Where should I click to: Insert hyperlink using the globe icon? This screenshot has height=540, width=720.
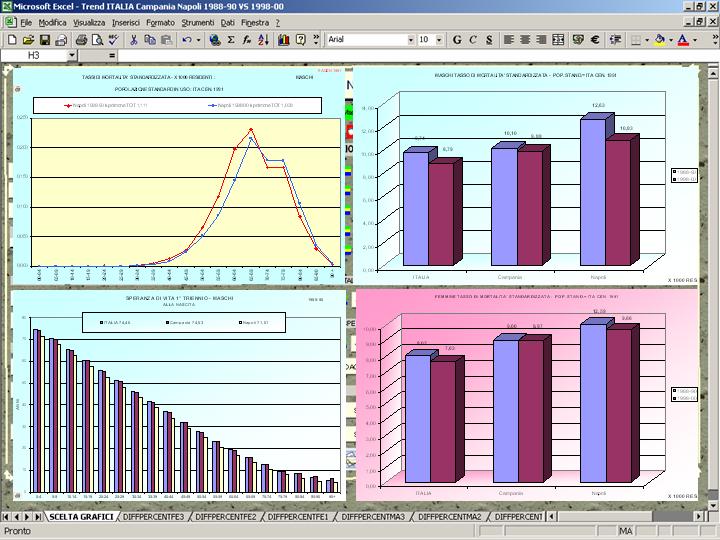[214, 40]
